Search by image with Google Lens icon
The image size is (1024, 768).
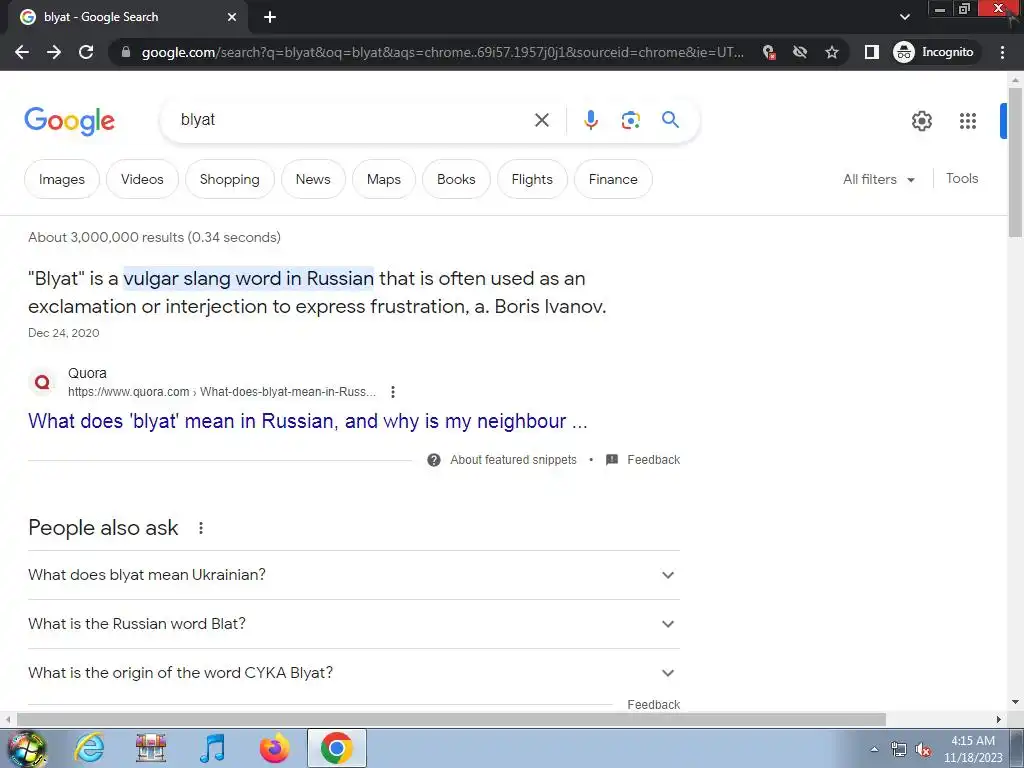(x=630, y=120)
